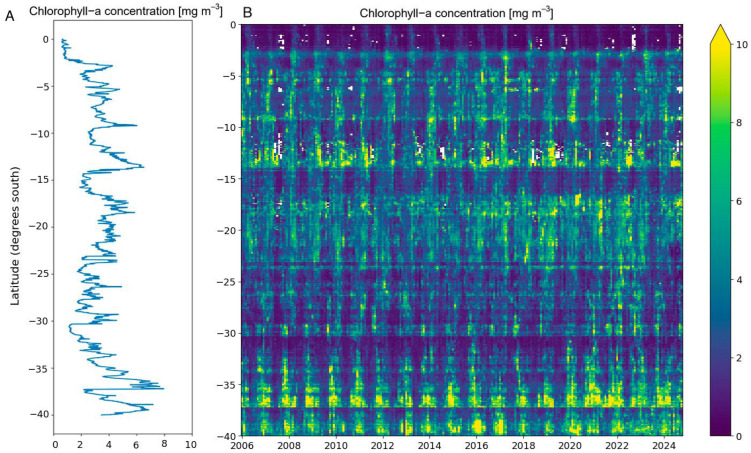Click panel A's latitude tick label −5
751x453 pixels.
pyautogui.click(x=42, y=86)
